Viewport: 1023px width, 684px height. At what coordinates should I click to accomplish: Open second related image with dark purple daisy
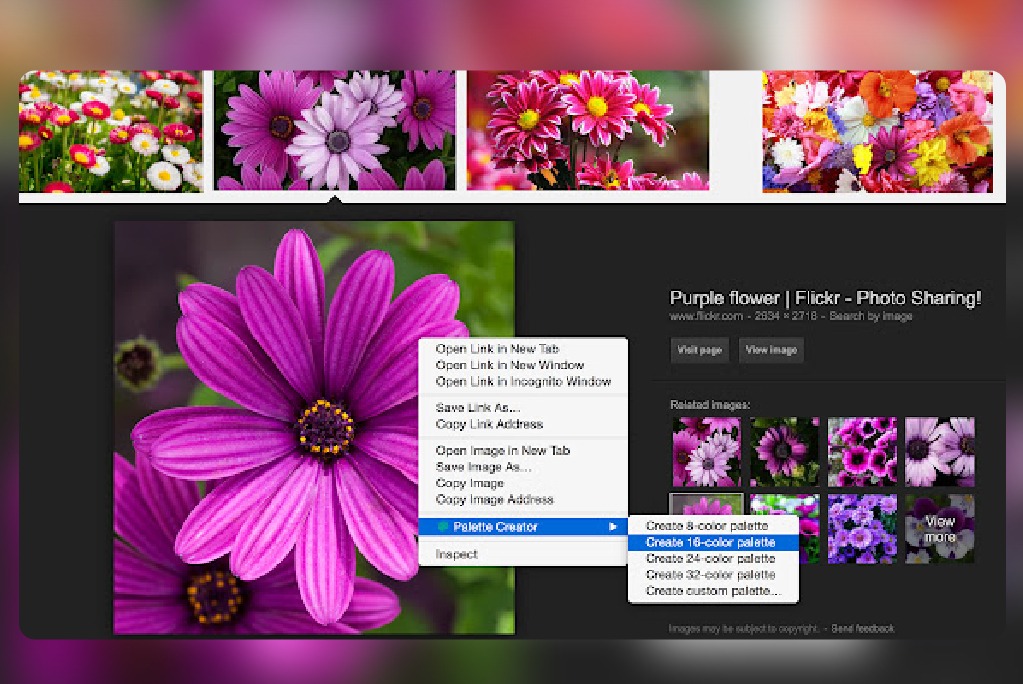point(784,452)
